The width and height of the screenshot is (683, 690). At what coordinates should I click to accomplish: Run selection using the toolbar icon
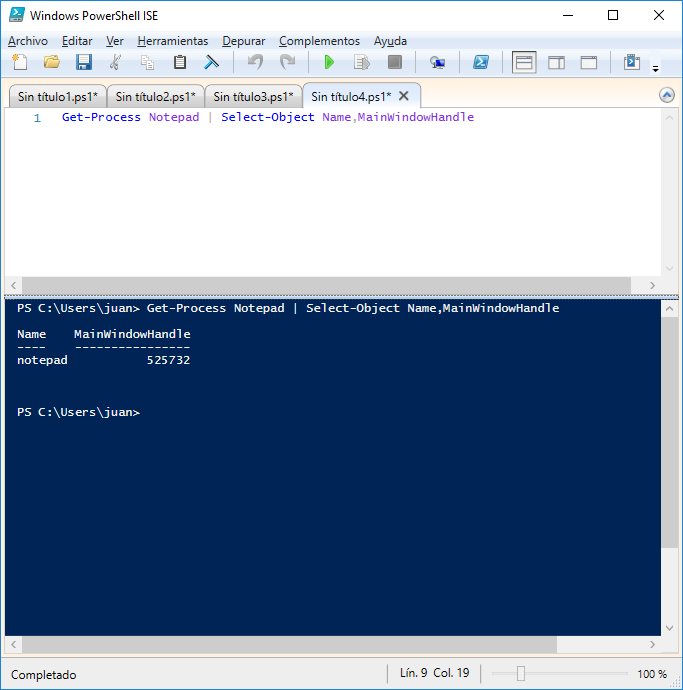361,62
